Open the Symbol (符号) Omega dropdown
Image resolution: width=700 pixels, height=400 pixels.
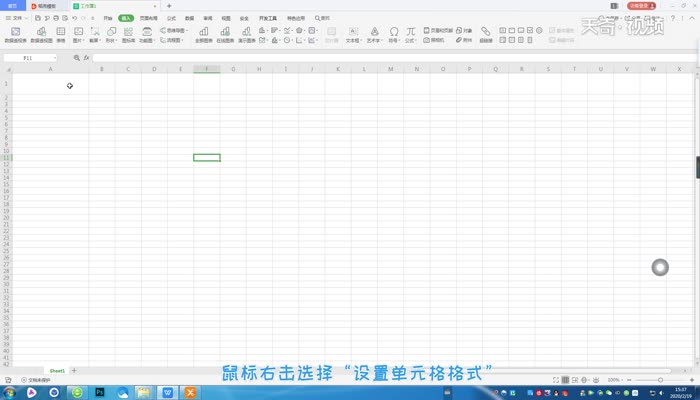tap(393, 34)
